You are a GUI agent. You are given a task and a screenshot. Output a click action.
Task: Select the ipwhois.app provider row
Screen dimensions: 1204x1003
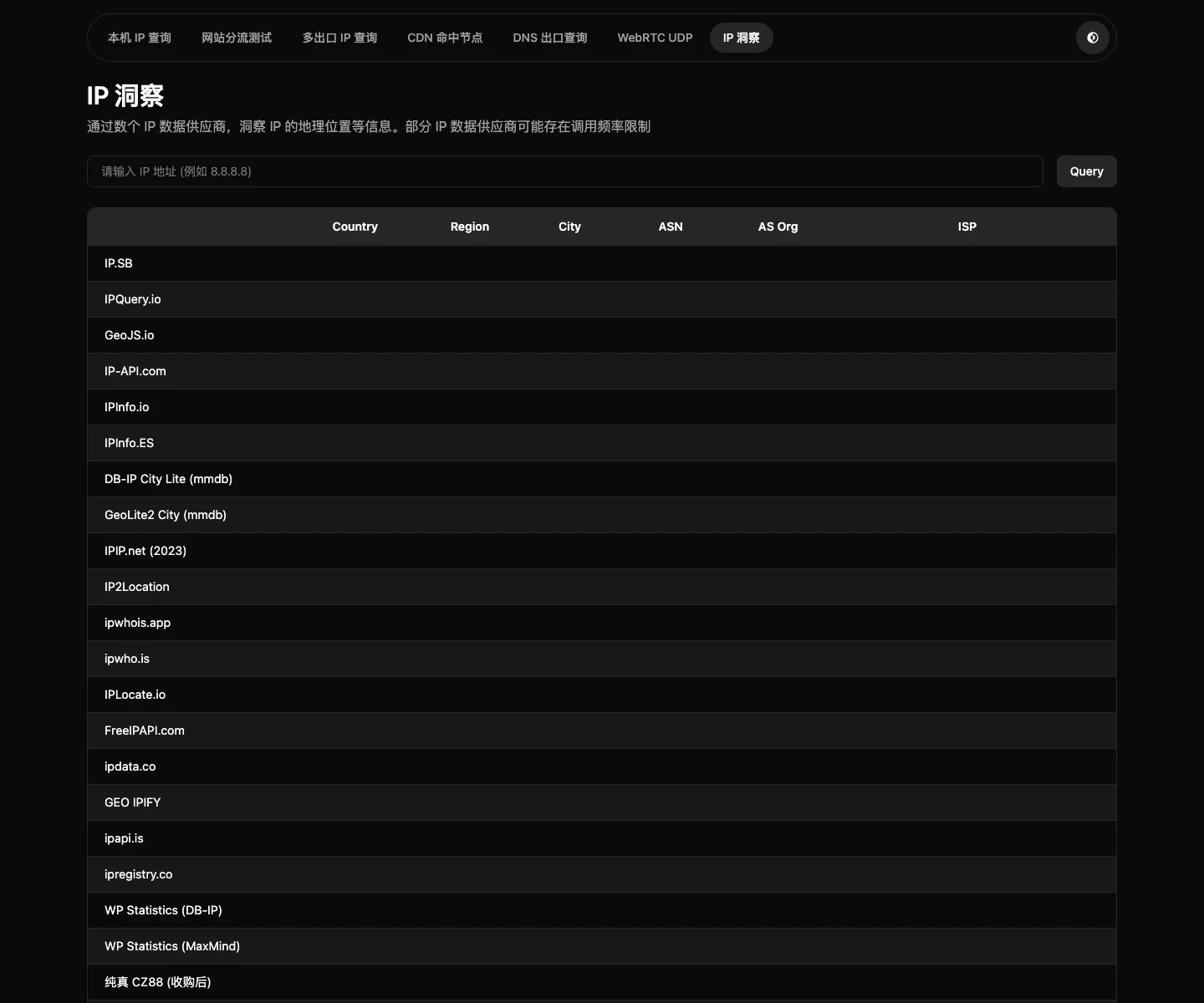point(602,623)
